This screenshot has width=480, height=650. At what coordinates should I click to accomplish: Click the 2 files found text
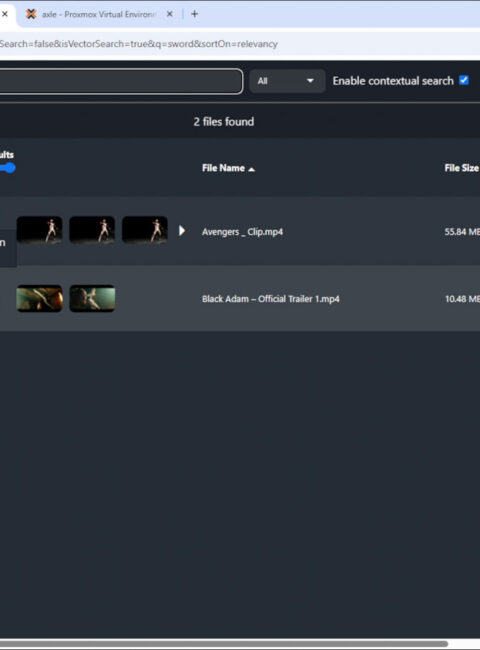point(224,121)
